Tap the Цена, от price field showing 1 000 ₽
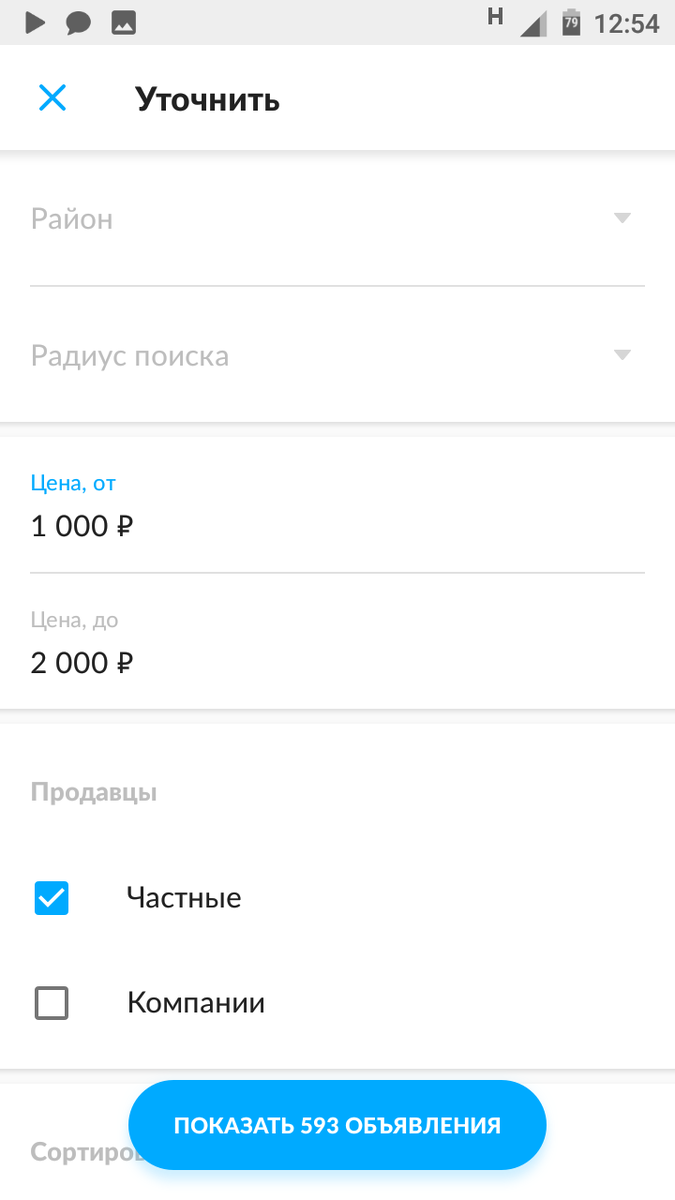675x1200 pixels. click(x=337, y=510)
